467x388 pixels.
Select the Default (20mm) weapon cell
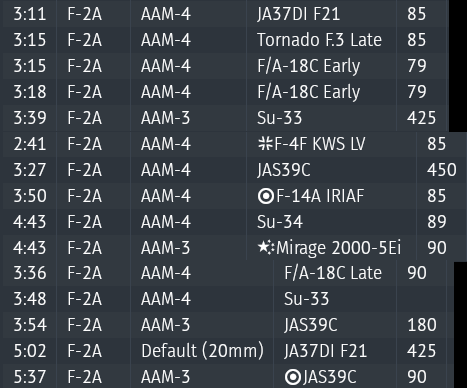pyautogui.click(x=202, y=351)
